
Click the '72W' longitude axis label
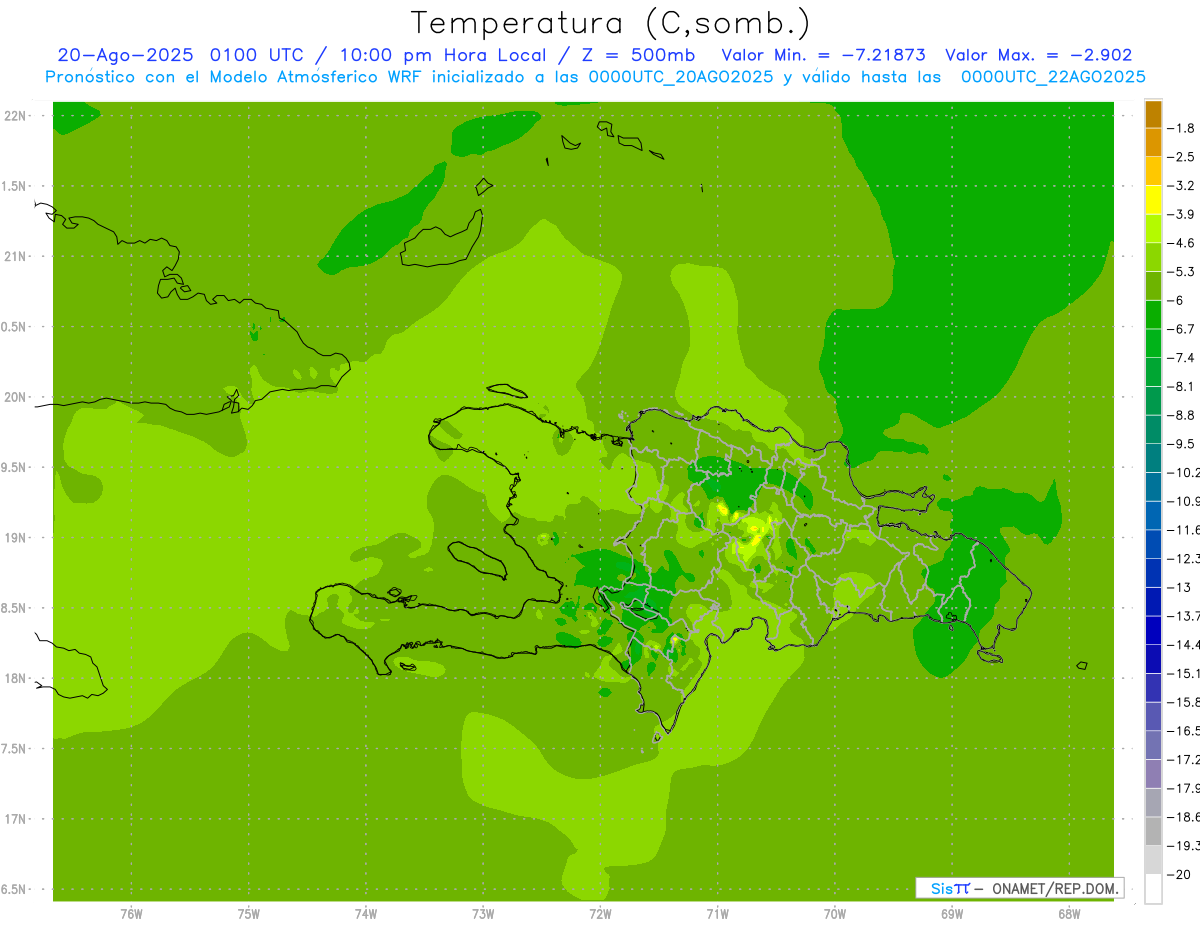coord(600,913)
